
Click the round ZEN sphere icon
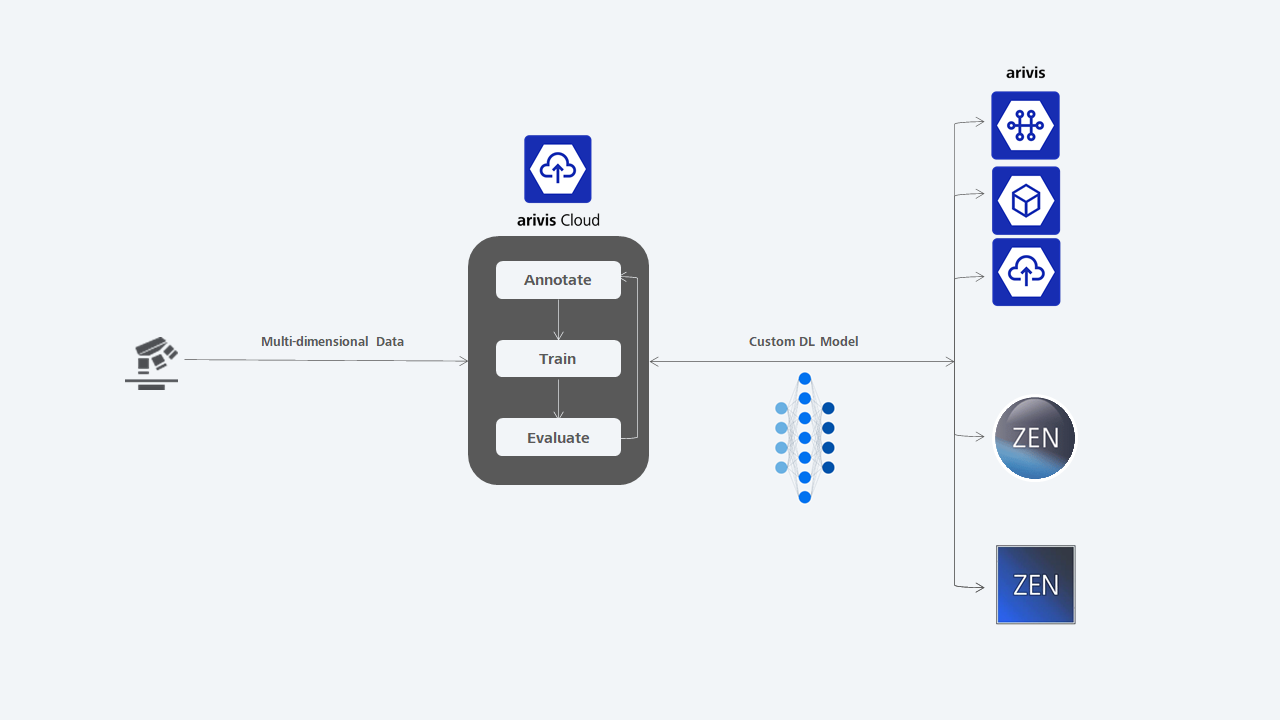pyautogui.click(x=1035, y=438)
